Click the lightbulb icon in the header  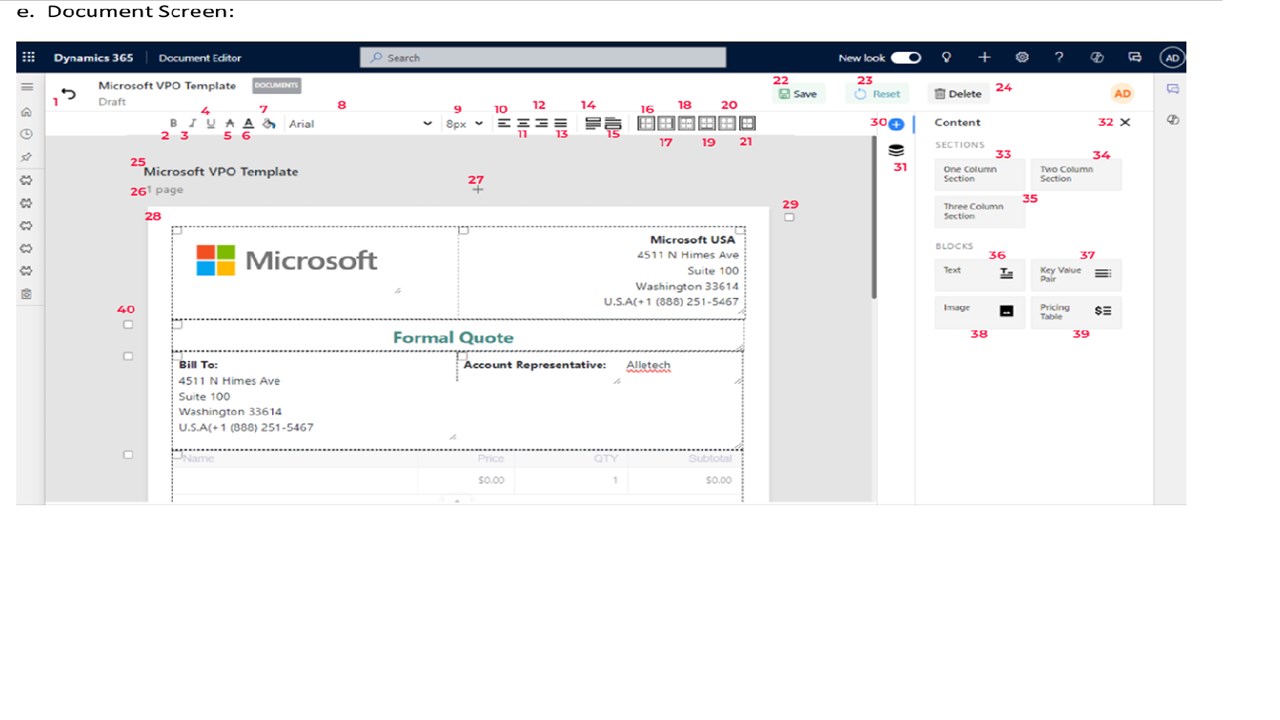pyautogui.click(x=946, y=58)
